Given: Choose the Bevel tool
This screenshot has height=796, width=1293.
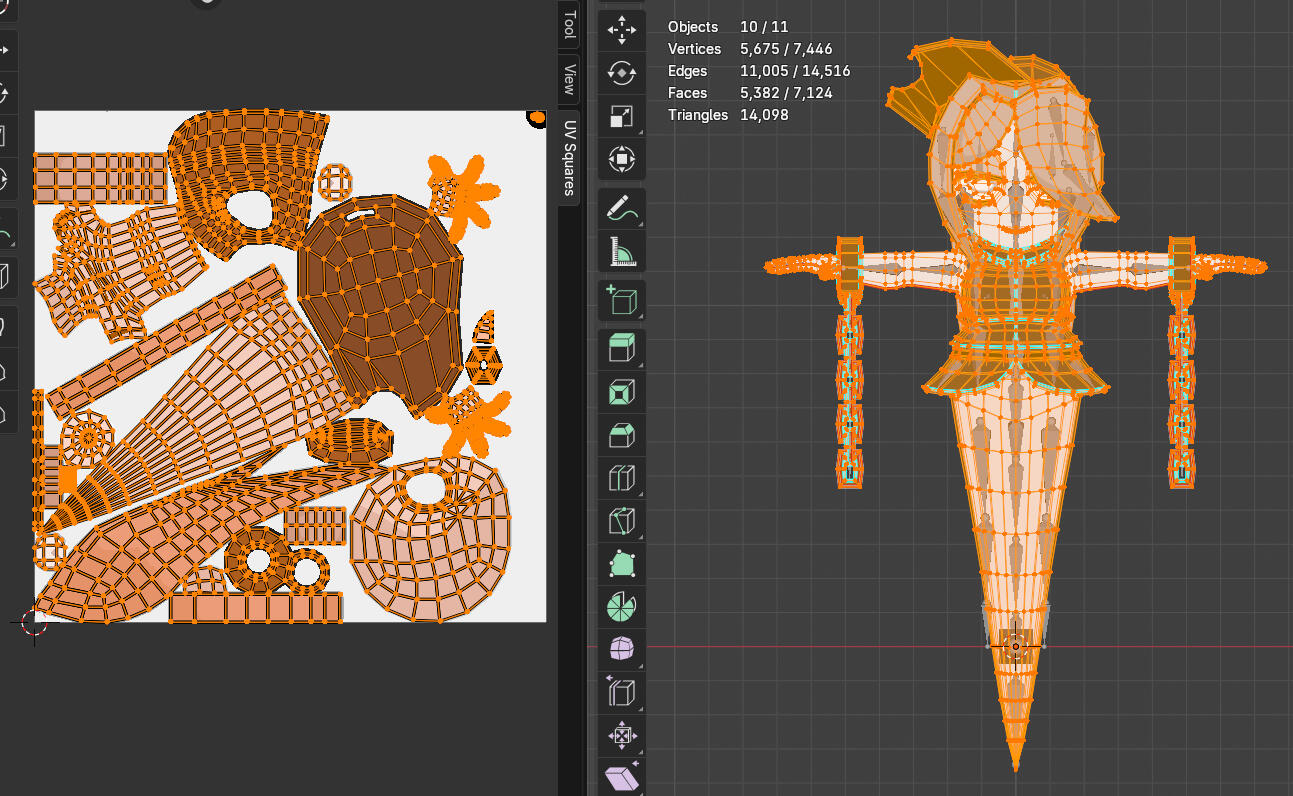Looking at the screenshot, I should point(621,435).
